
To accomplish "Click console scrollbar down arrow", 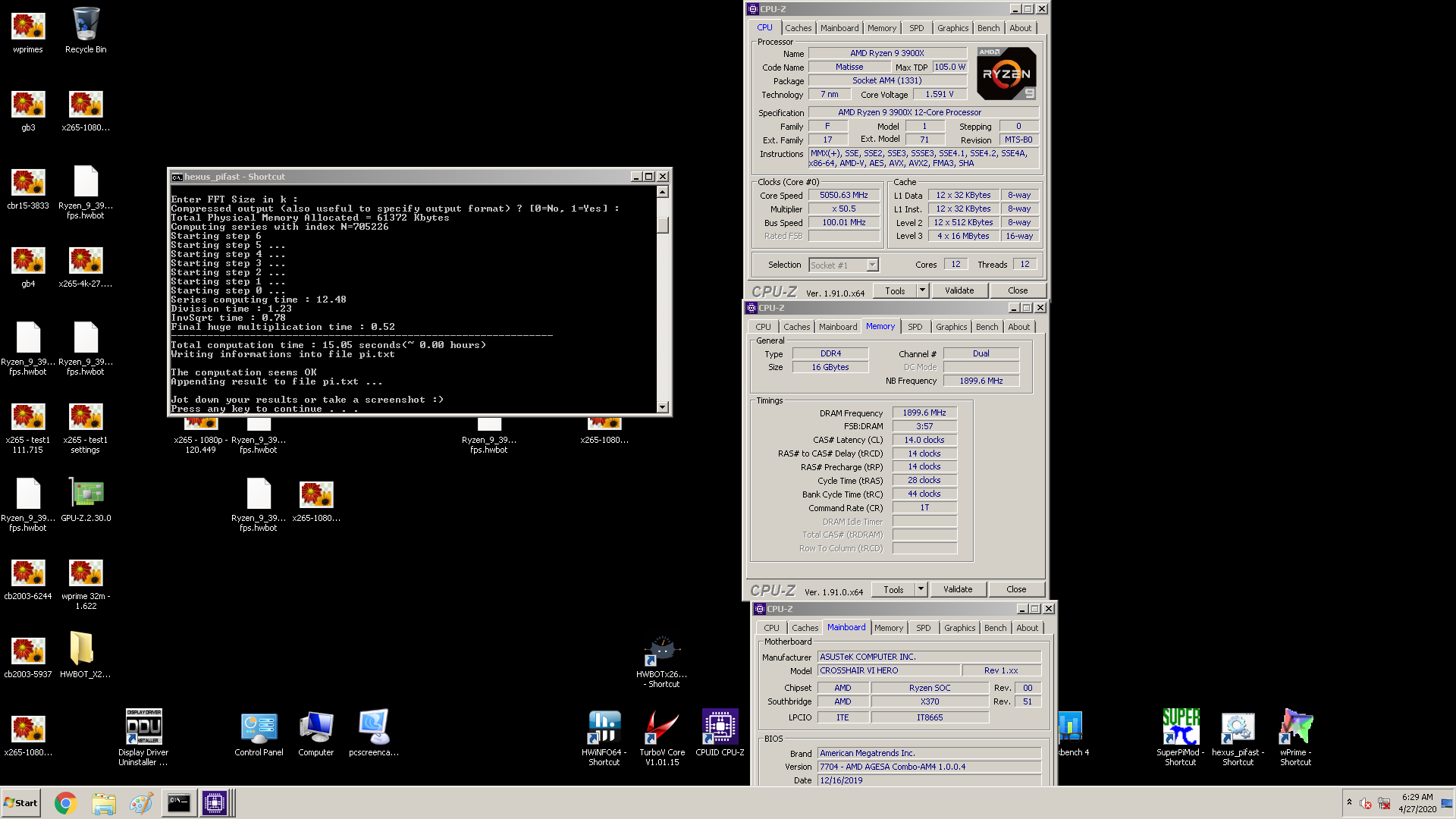I will coord(663,407).
